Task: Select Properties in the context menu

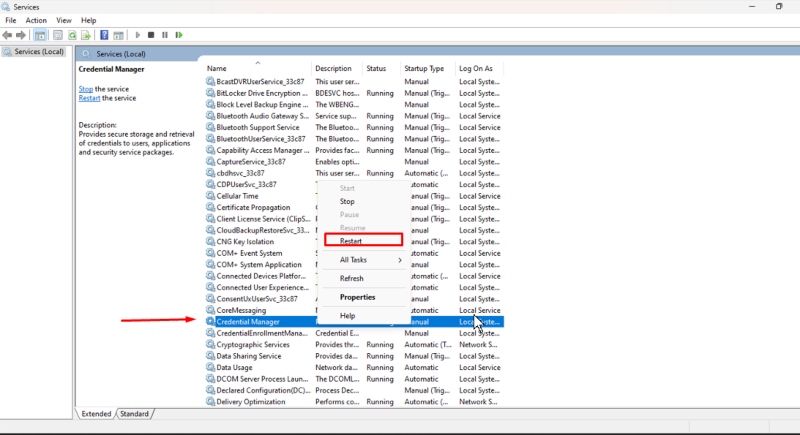Action: pos(357,297)
